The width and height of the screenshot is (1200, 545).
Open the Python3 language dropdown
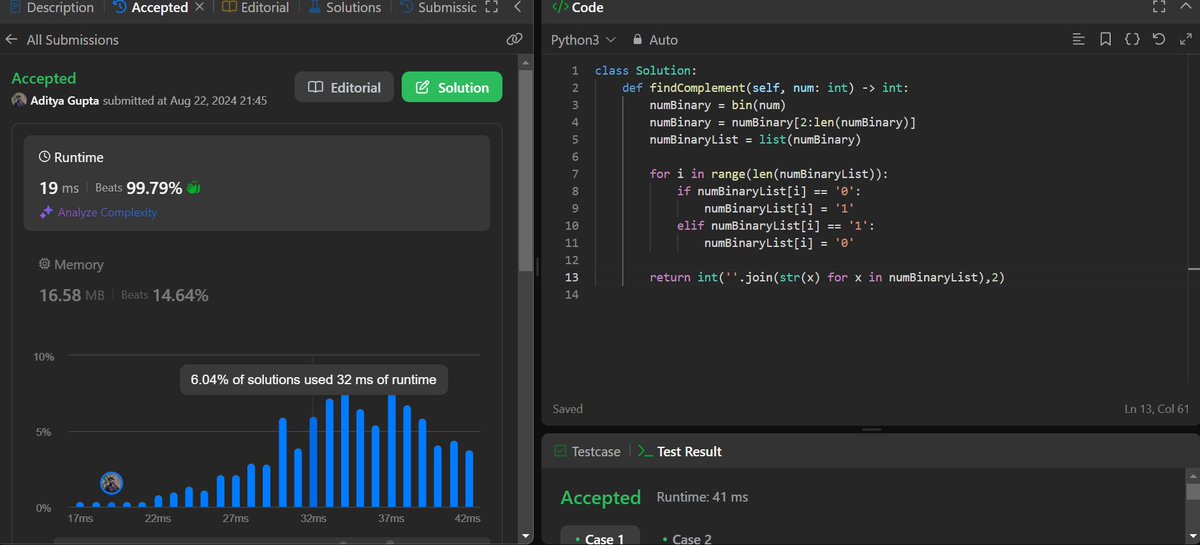583,40
